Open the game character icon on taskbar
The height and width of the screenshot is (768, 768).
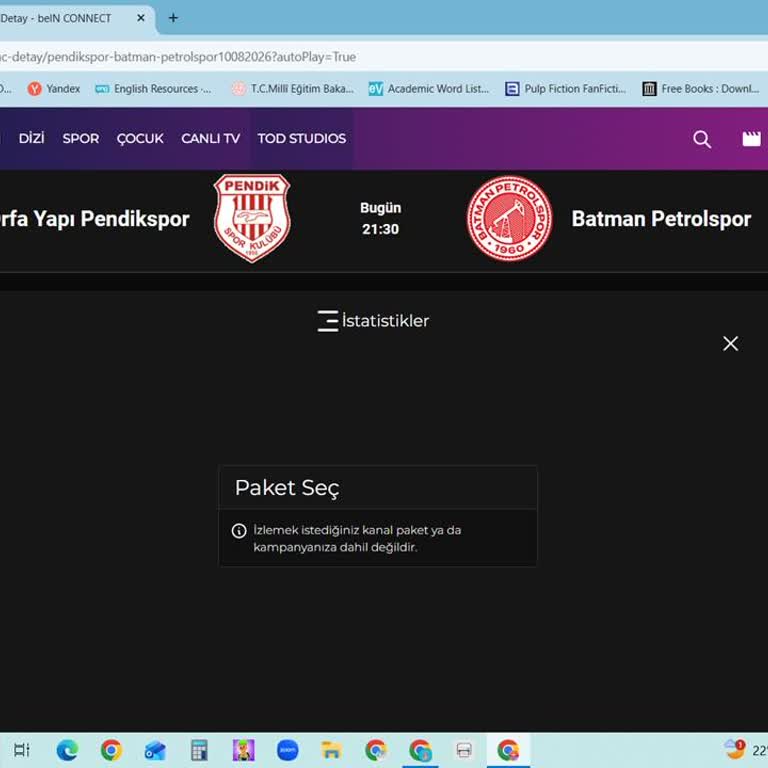[x=243, y=750]
